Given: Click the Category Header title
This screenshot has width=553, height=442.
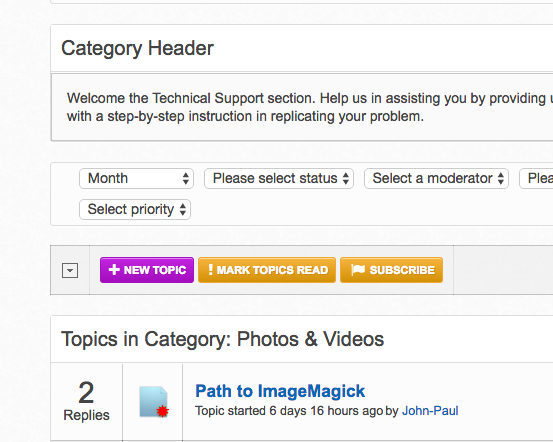Looking at the screenshot, I should pyautogui.click(x=138, y=48).
